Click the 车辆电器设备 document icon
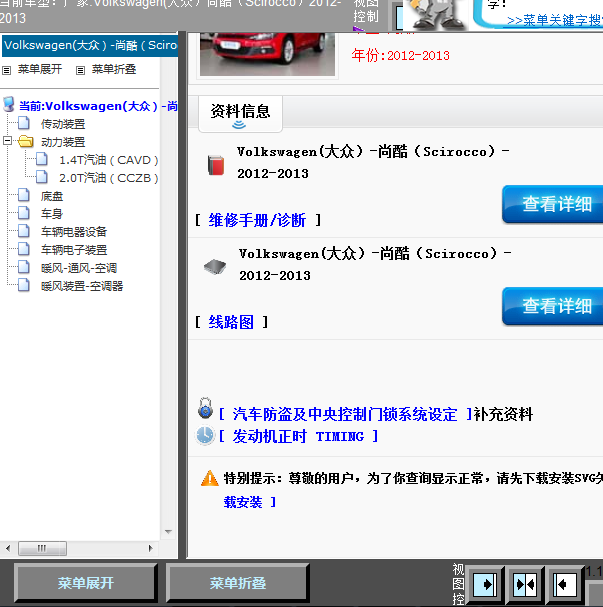Screen dimensions: 603x607 pos(24,231)
